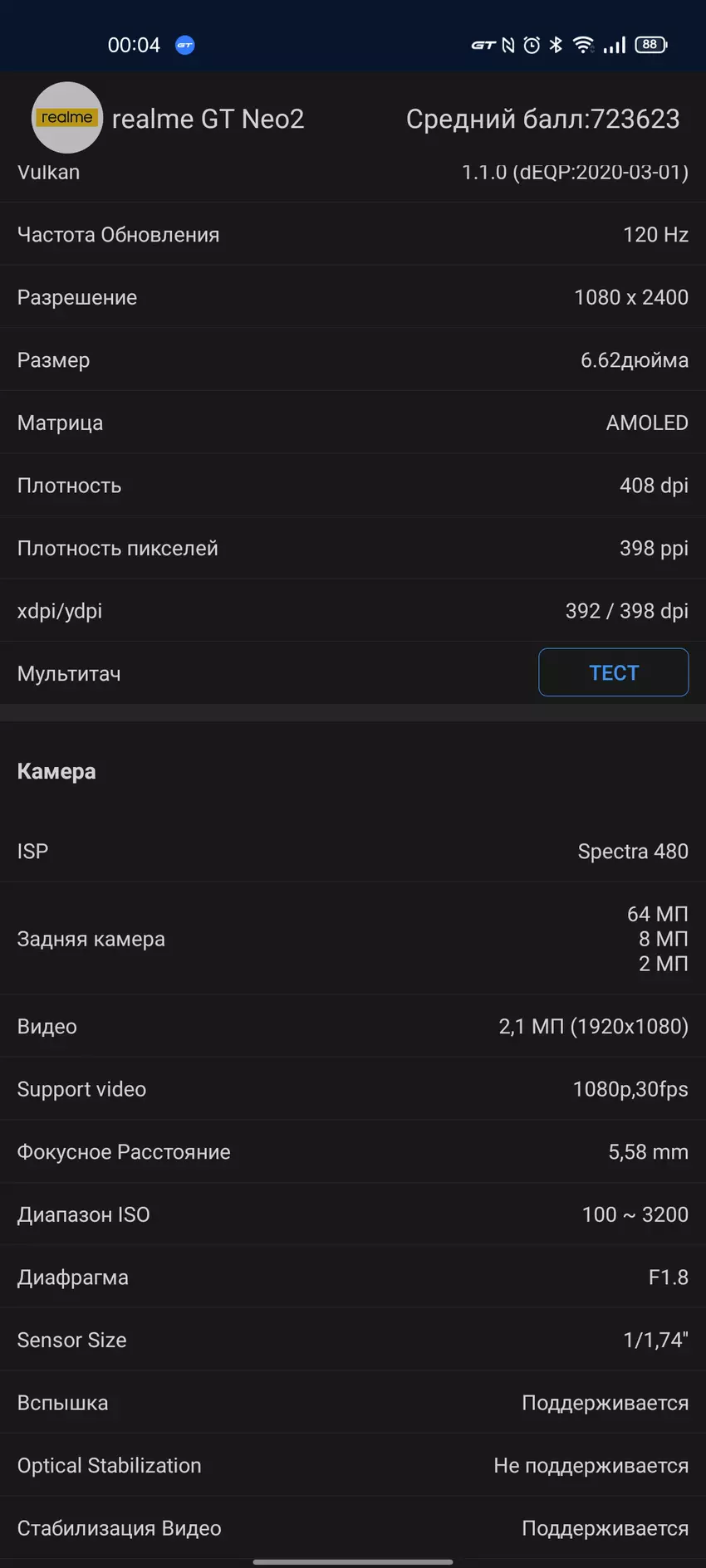Tap the cellular signal bars icon
The height and width of the screenshot is (1568, 706).
(x=615, y=46)
